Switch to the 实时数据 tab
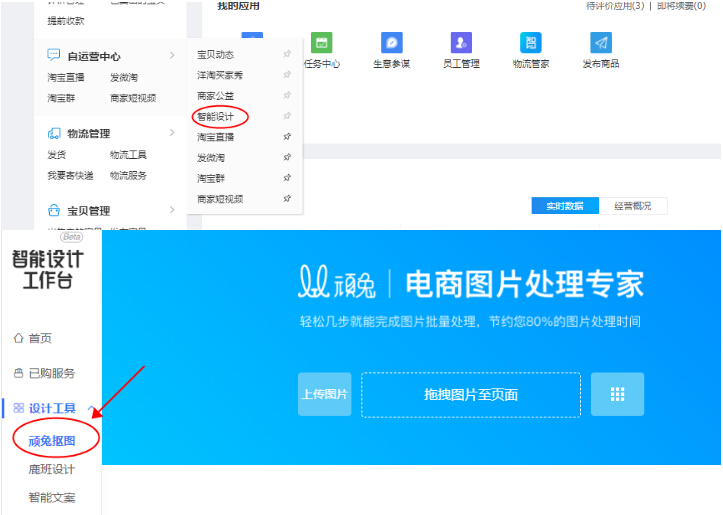 [x=565, y=205]
